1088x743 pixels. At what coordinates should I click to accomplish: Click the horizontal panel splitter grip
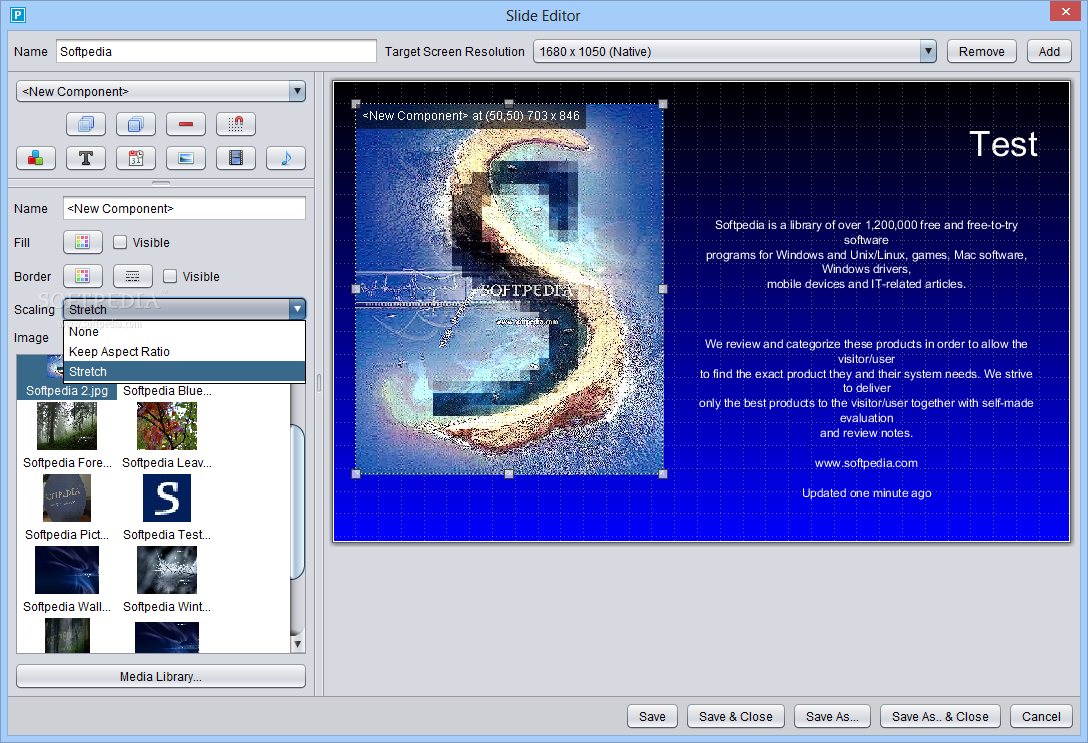click(x=161, y=183)
